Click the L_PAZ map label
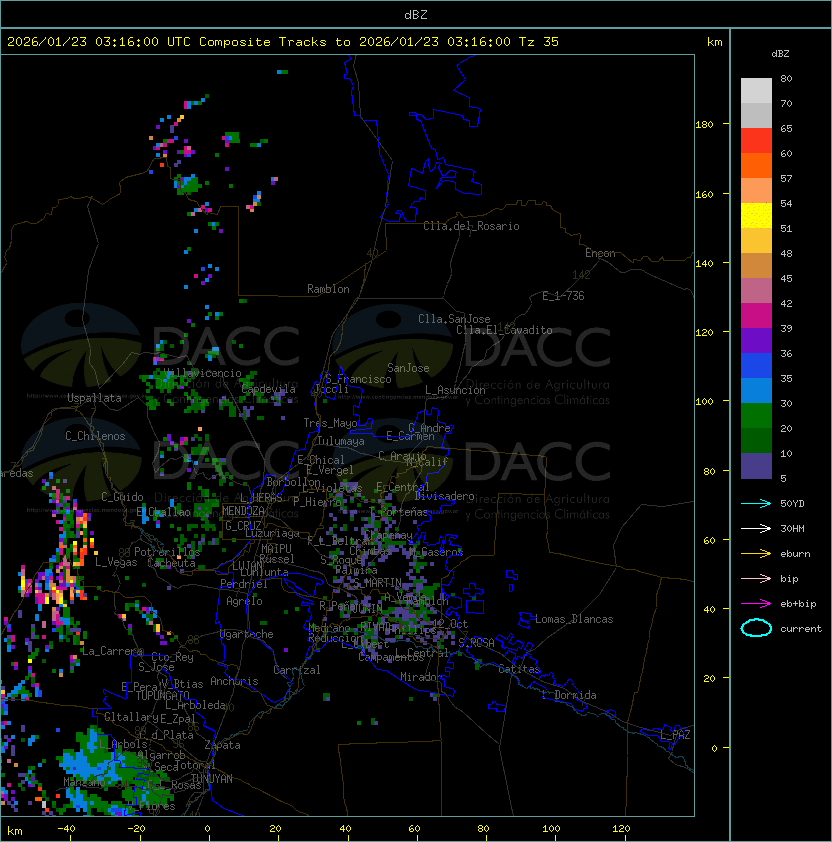The width and height of the screenshot is (832, 842). pyautogui.click(x=675, y=735)
